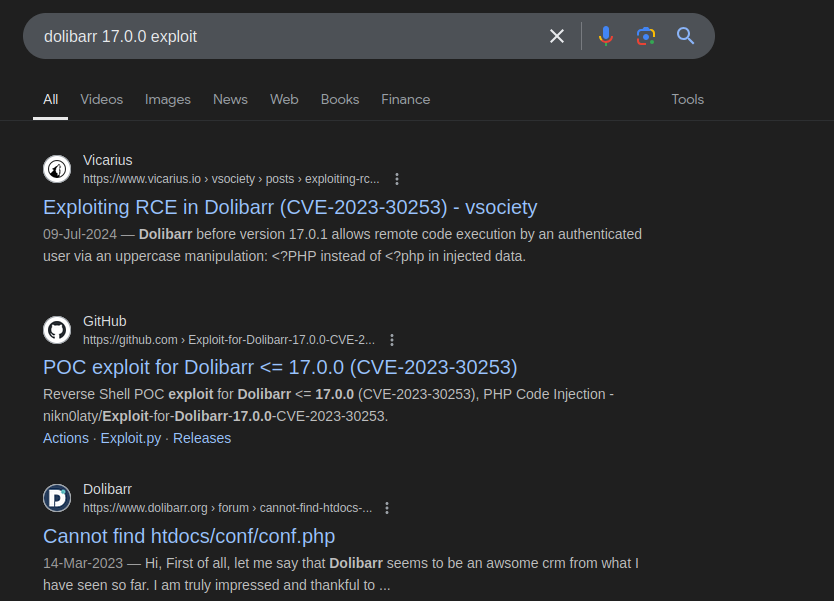The width and height of the screenshot is (834, 601).
Task: Start voice search with microphone icon
Action: (605, 36)
